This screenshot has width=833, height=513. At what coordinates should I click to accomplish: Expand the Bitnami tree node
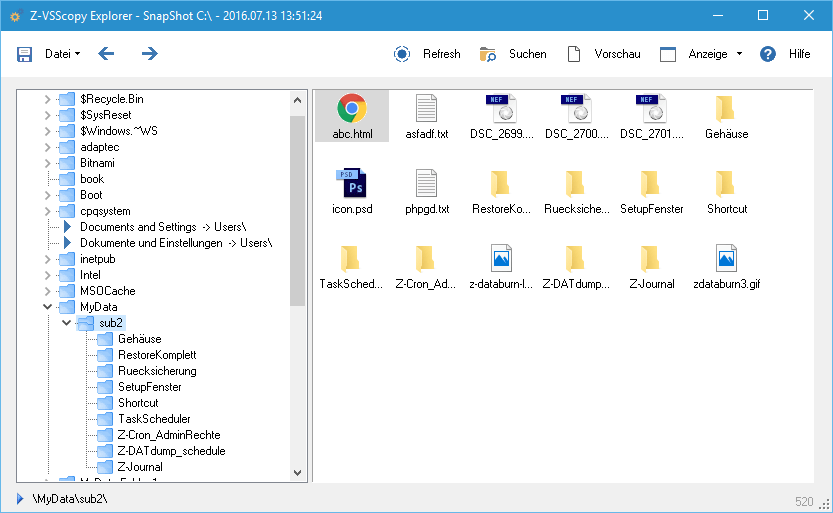click(x=47, y=163)
